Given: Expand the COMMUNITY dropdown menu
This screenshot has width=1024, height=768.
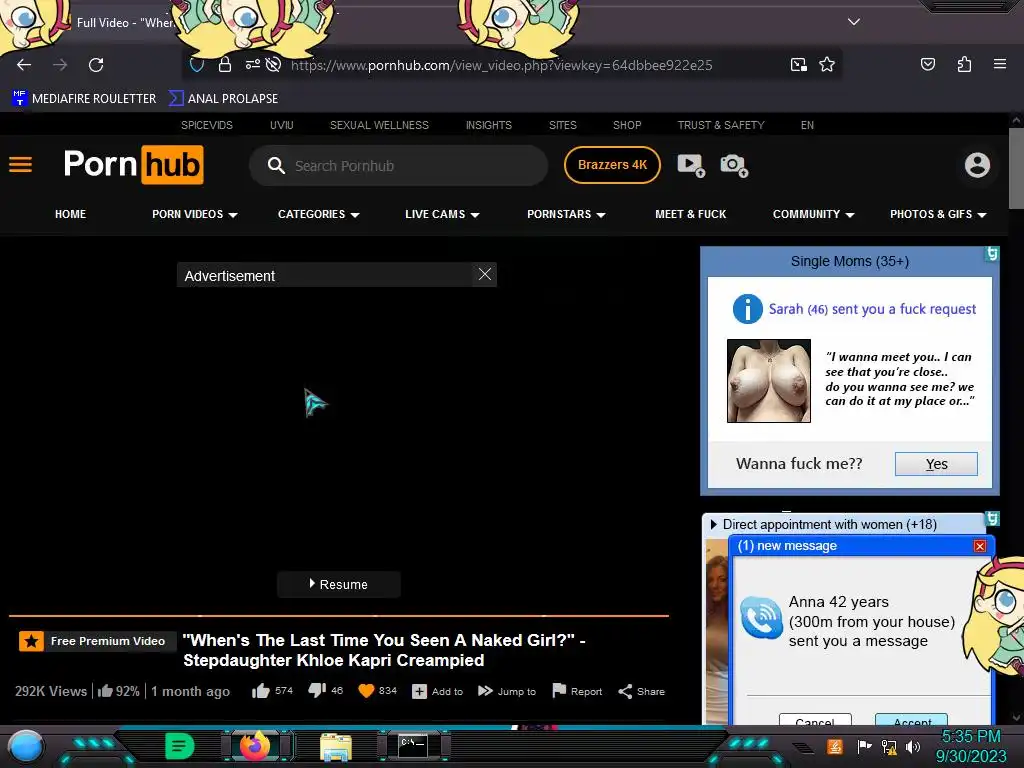Looking at the screenshot, I should (x=813, y=214).
